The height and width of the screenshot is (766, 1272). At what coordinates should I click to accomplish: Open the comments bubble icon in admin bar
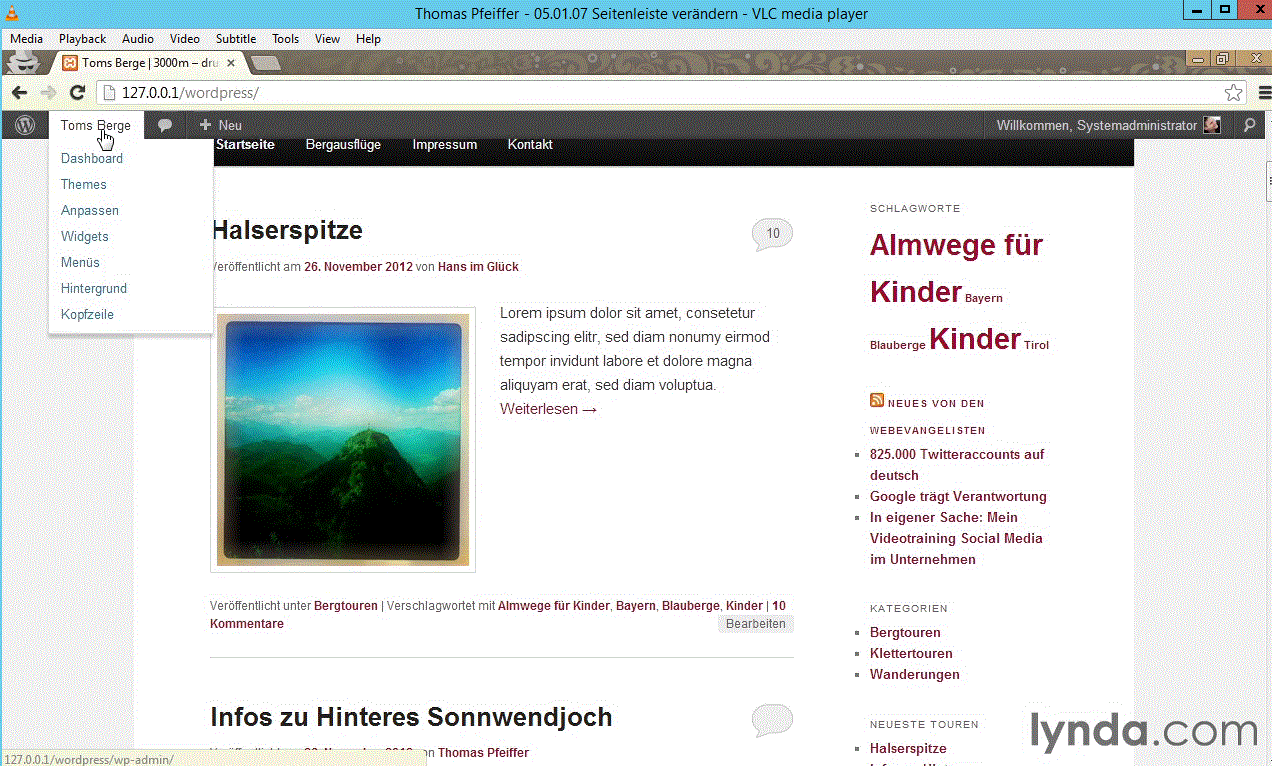[165, 125]
